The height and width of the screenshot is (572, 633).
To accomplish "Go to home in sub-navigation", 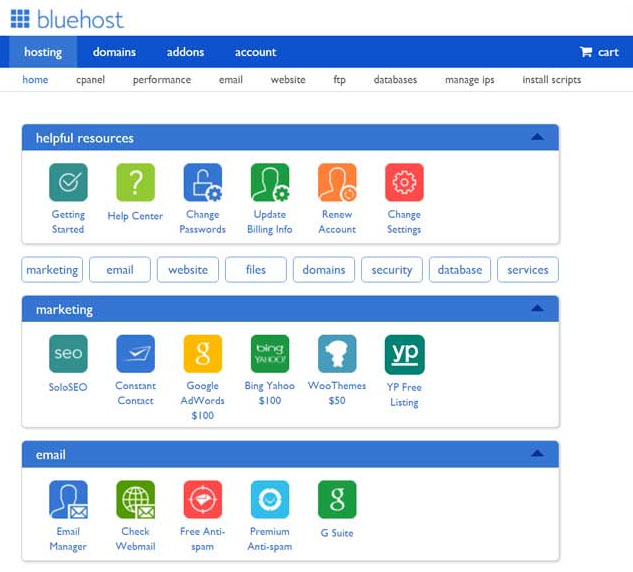I will 35,80.
